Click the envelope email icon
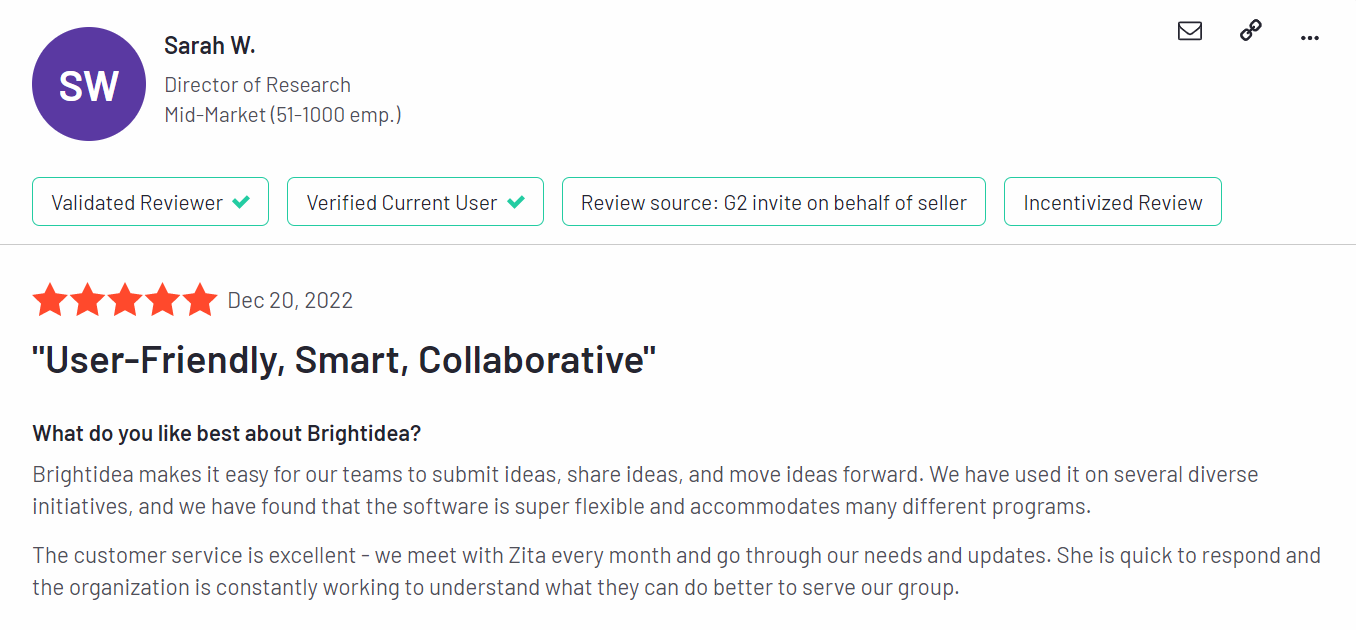This screenshot has width=1356, height=630. pos(1189,31)
